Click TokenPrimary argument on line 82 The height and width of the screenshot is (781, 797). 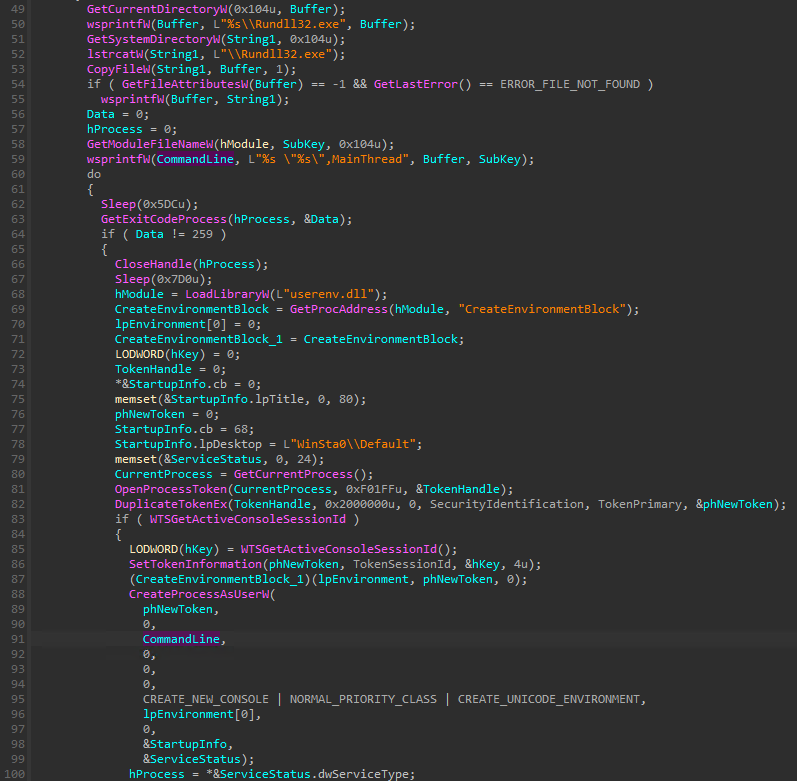click(639, 504)
